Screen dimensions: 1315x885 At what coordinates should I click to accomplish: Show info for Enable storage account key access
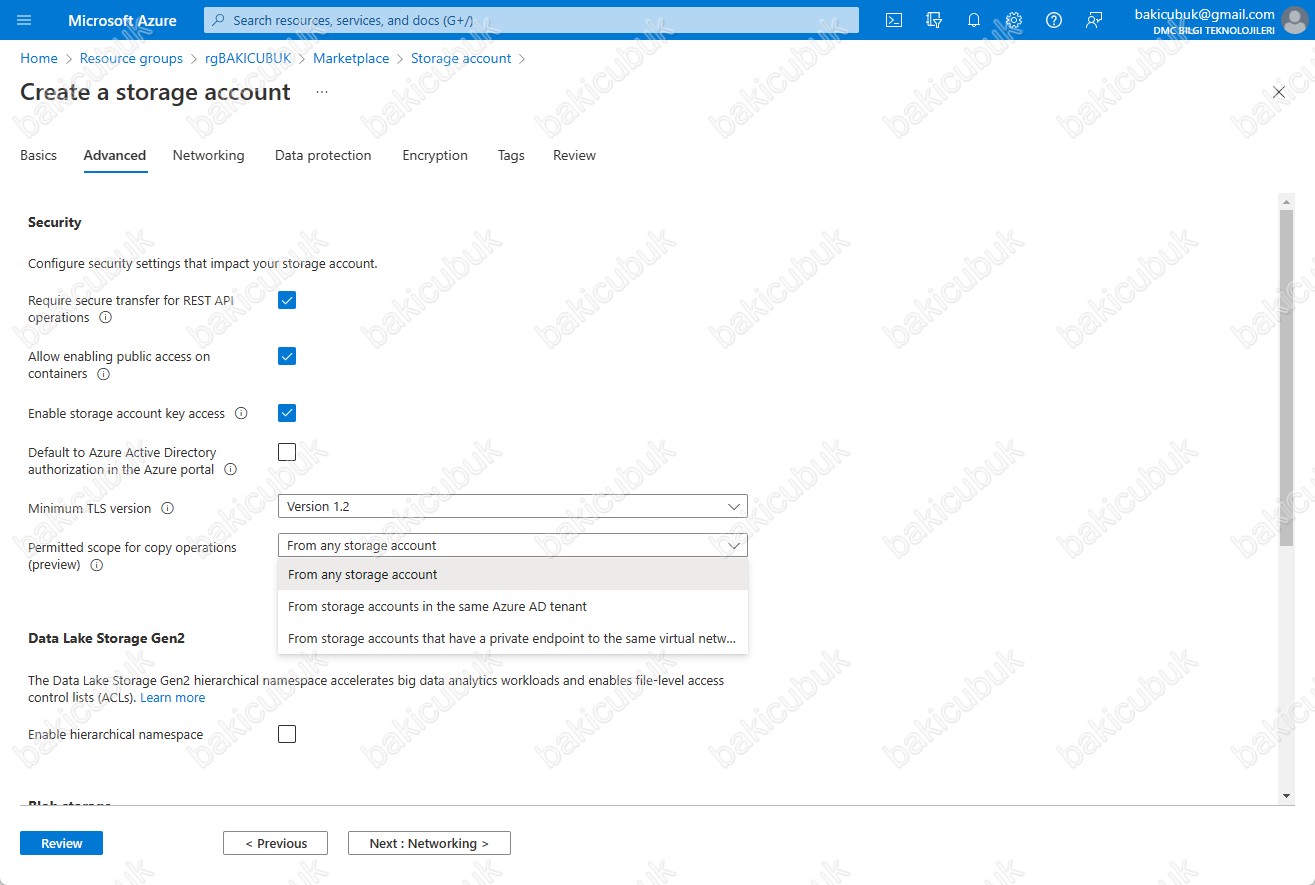(241, 413)
